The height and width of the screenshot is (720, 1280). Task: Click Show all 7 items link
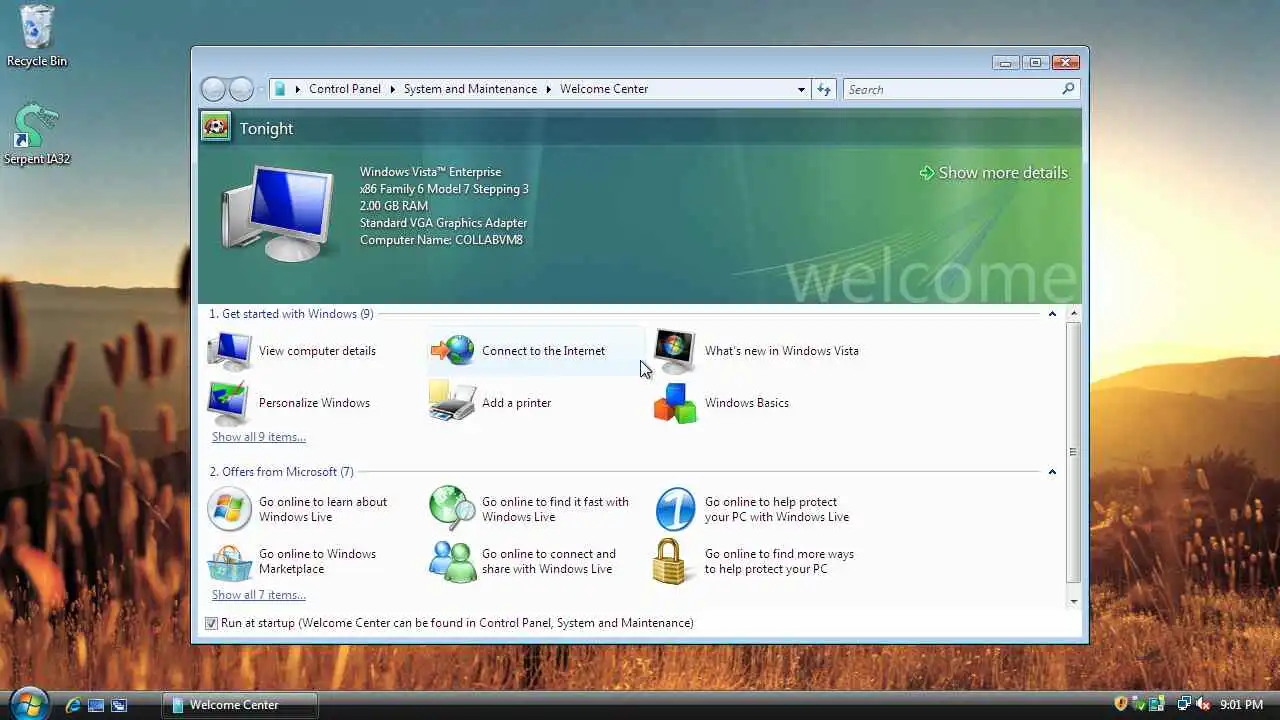click(x=259, y=595)
